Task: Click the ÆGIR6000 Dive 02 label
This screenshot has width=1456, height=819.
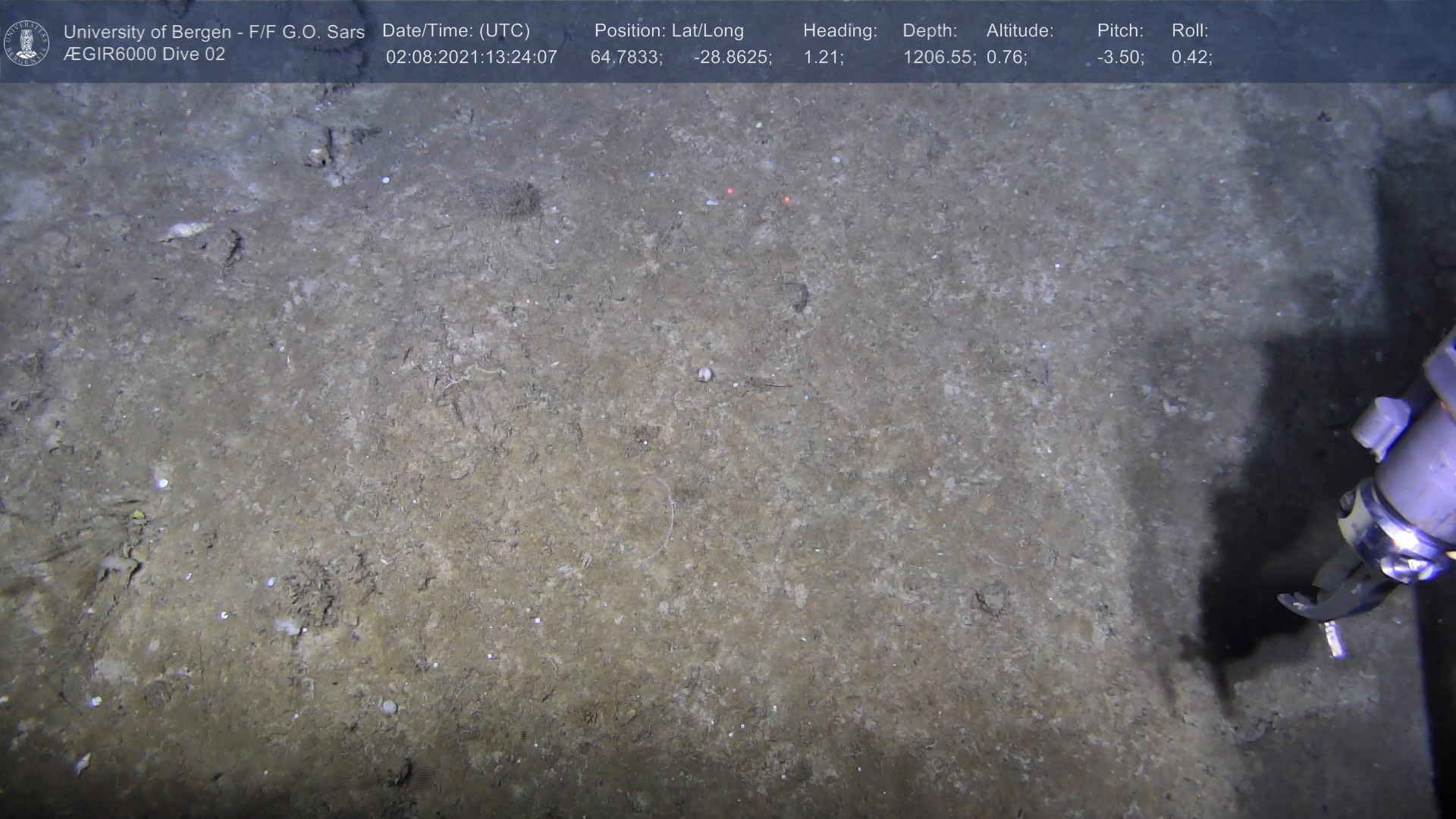Action: (144, 55)
